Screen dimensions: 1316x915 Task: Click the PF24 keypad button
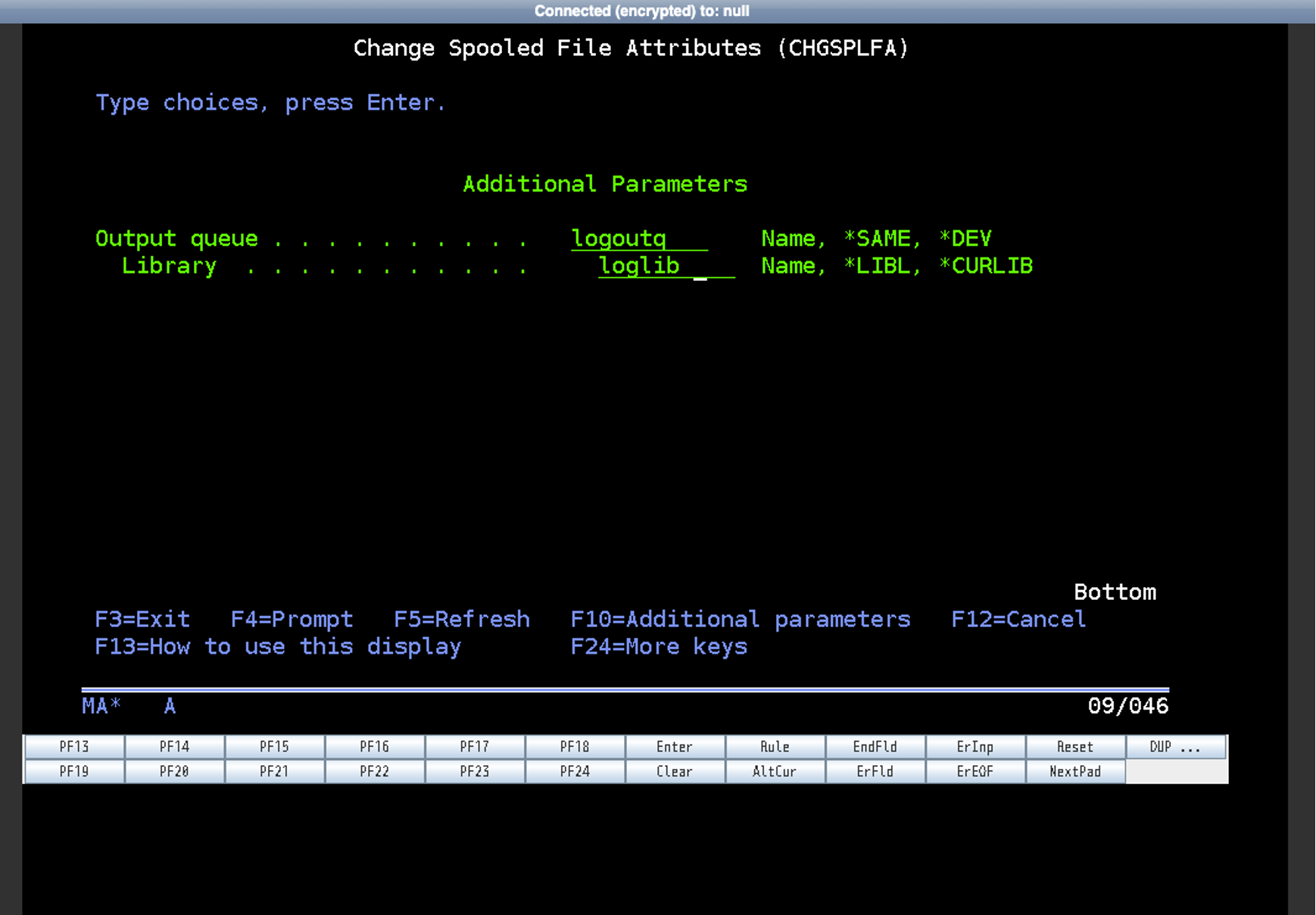pyautogui.click(x=575, y=772)
